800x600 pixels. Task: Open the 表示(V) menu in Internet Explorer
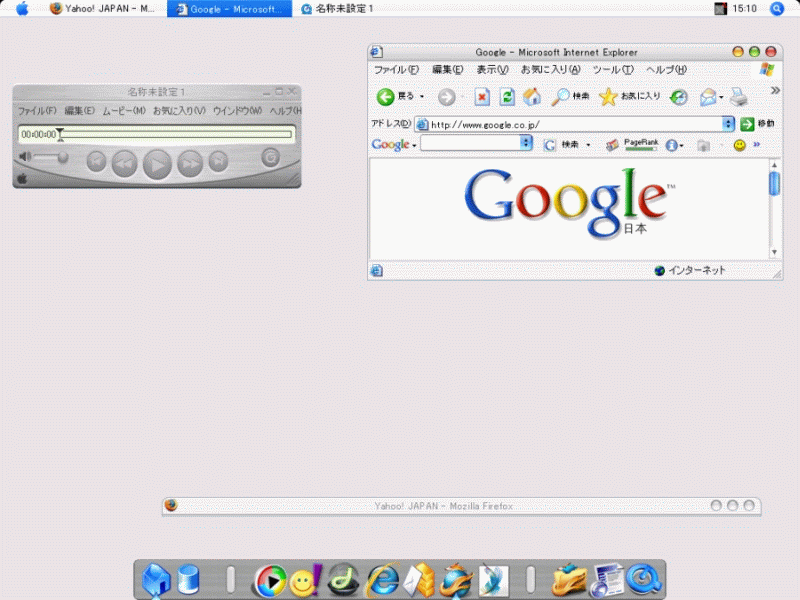click(492, 70)
